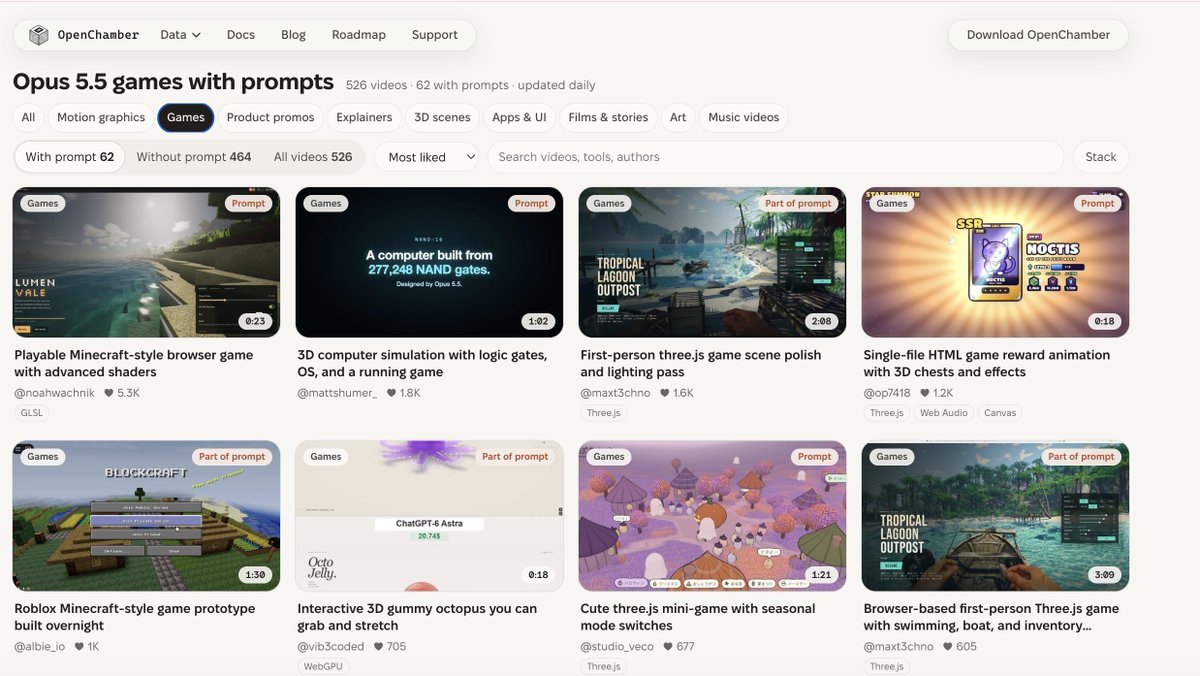Click the Canvas tool tag

pyautogui.click(x=999, y=413)
